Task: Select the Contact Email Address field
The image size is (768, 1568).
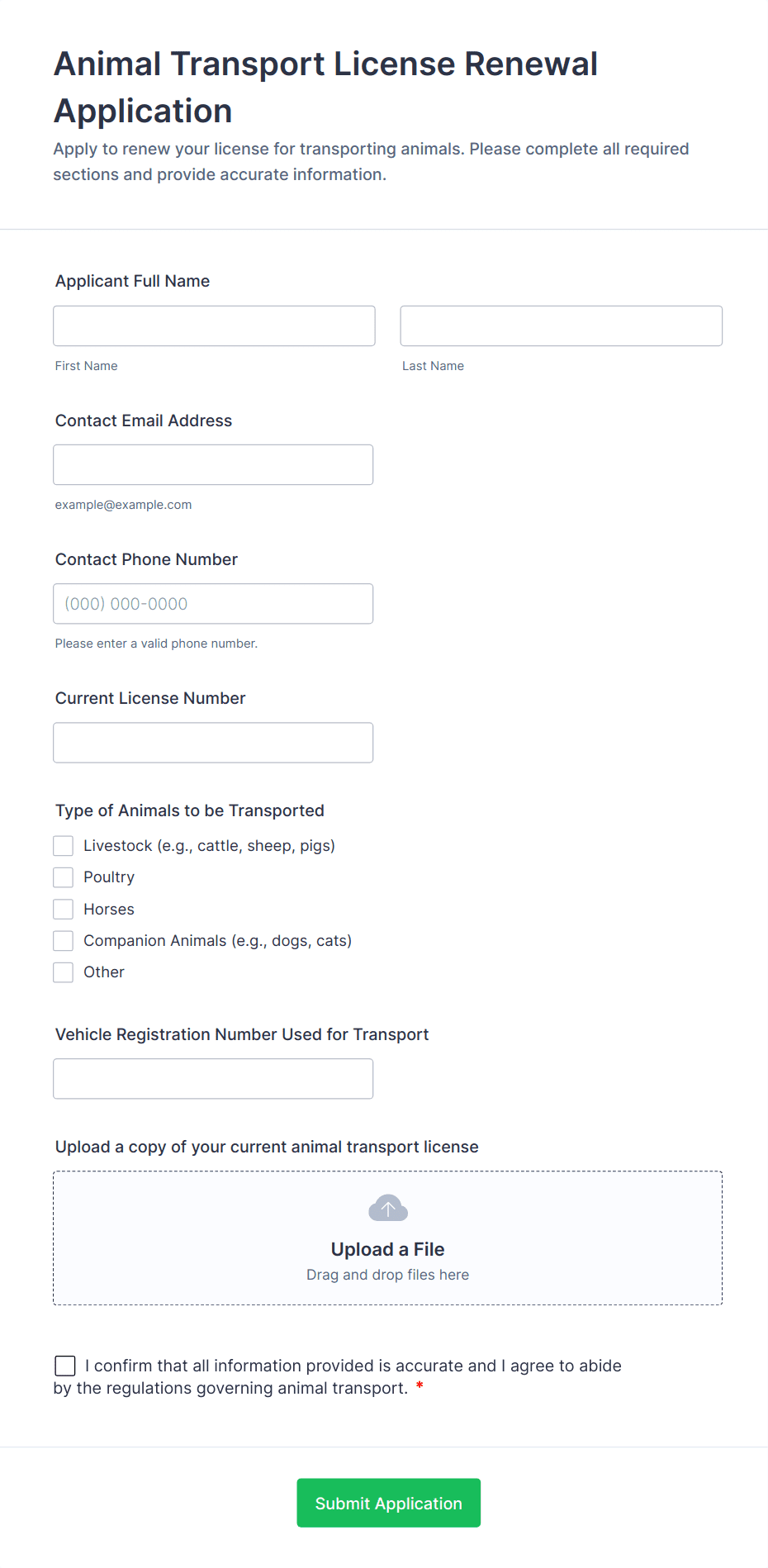Action: tap(213, 465)
